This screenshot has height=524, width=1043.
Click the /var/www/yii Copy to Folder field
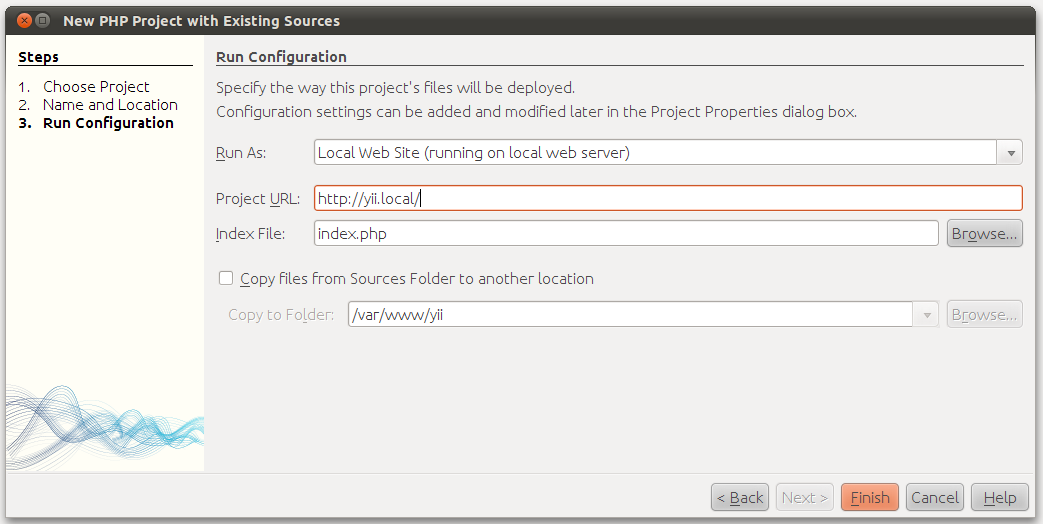pyautogui.click(x=630, y=315)
